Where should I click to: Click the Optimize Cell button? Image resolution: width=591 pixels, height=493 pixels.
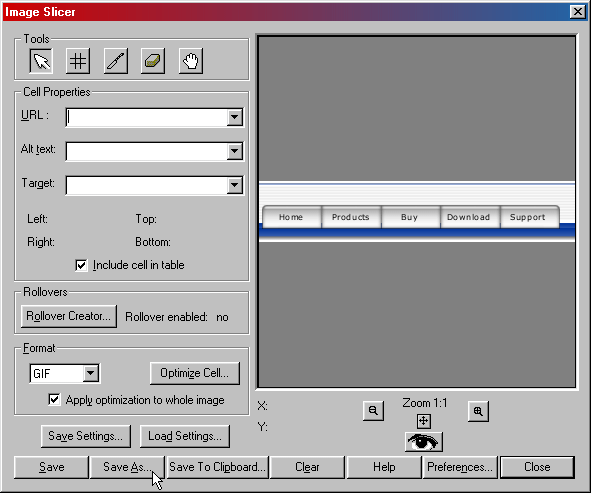click(x=194, y=373)
